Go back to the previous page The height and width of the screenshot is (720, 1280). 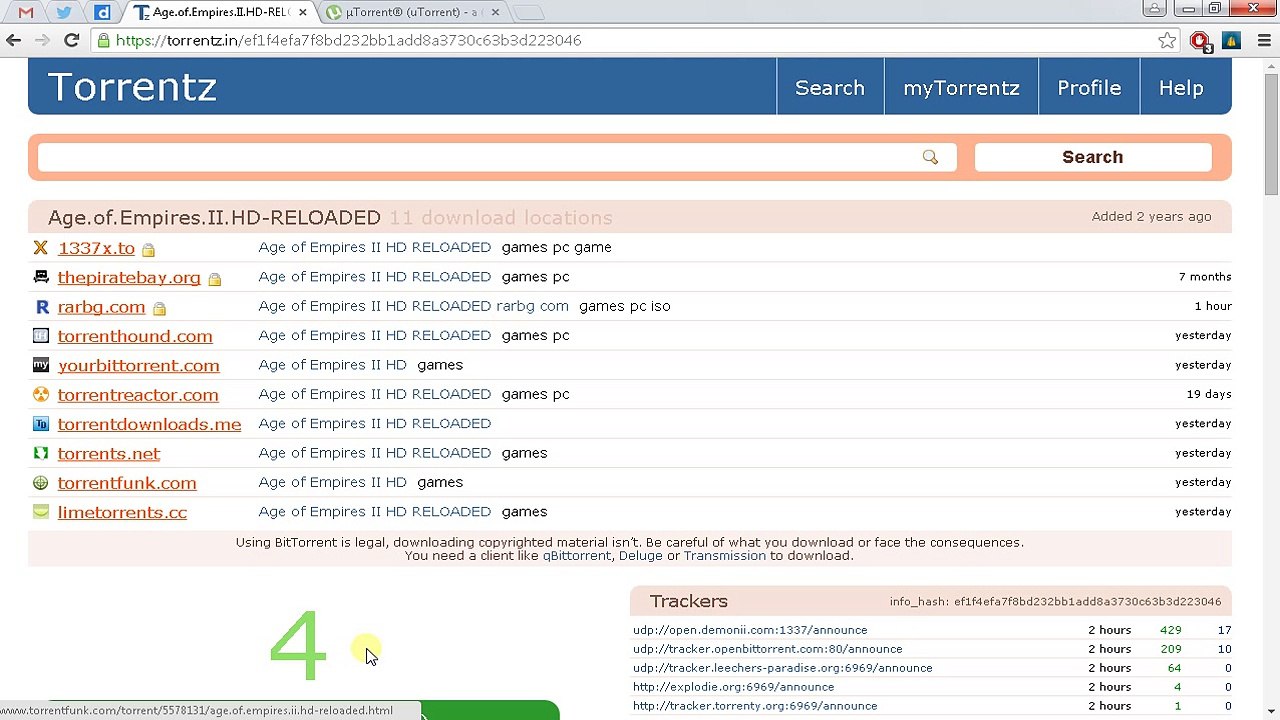14,40
